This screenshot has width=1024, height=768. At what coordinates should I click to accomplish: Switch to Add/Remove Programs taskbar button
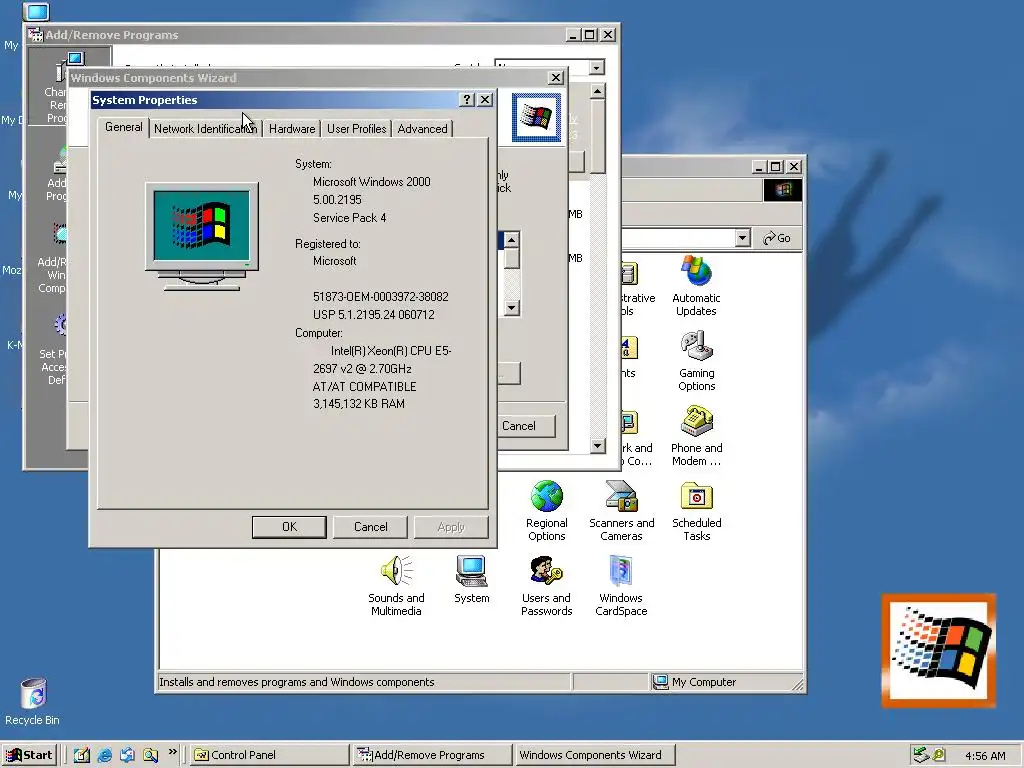tap(432, 755)
